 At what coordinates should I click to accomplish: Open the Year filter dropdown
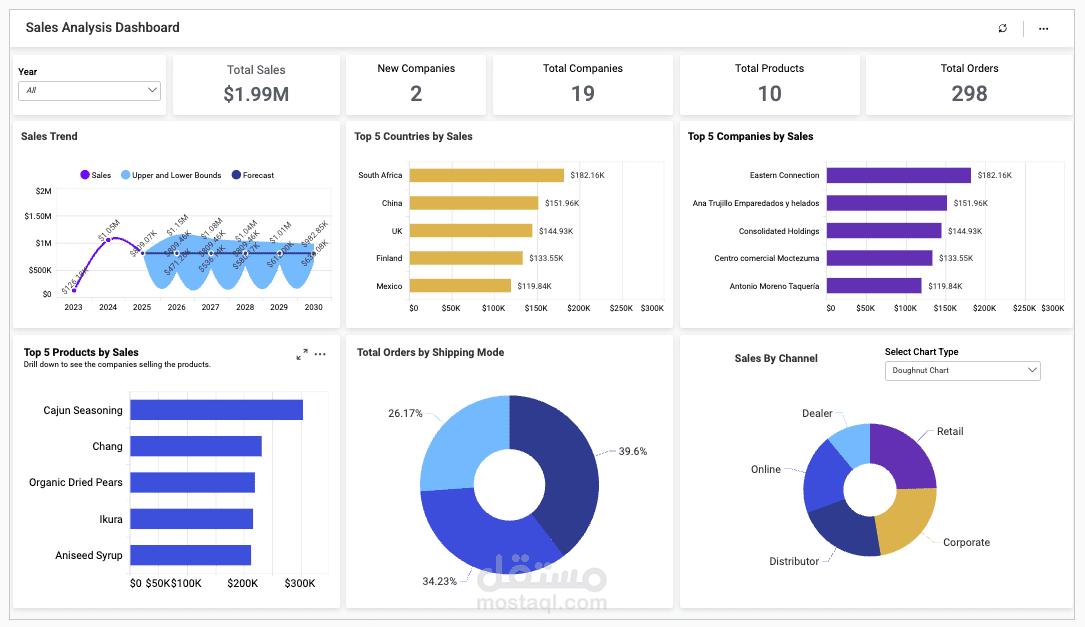point(89,90)
